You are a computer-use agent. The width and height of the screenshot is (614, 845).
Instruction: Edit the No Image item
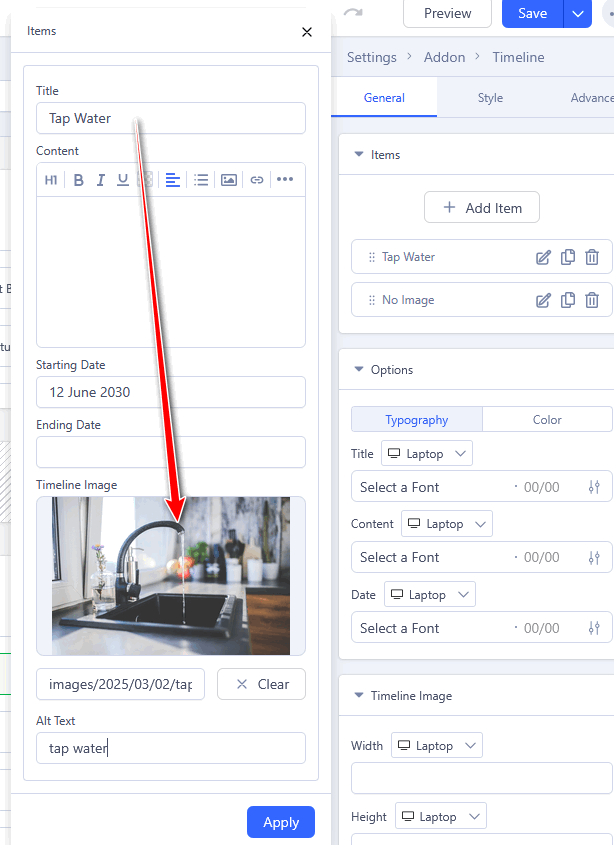click(543, 300)
